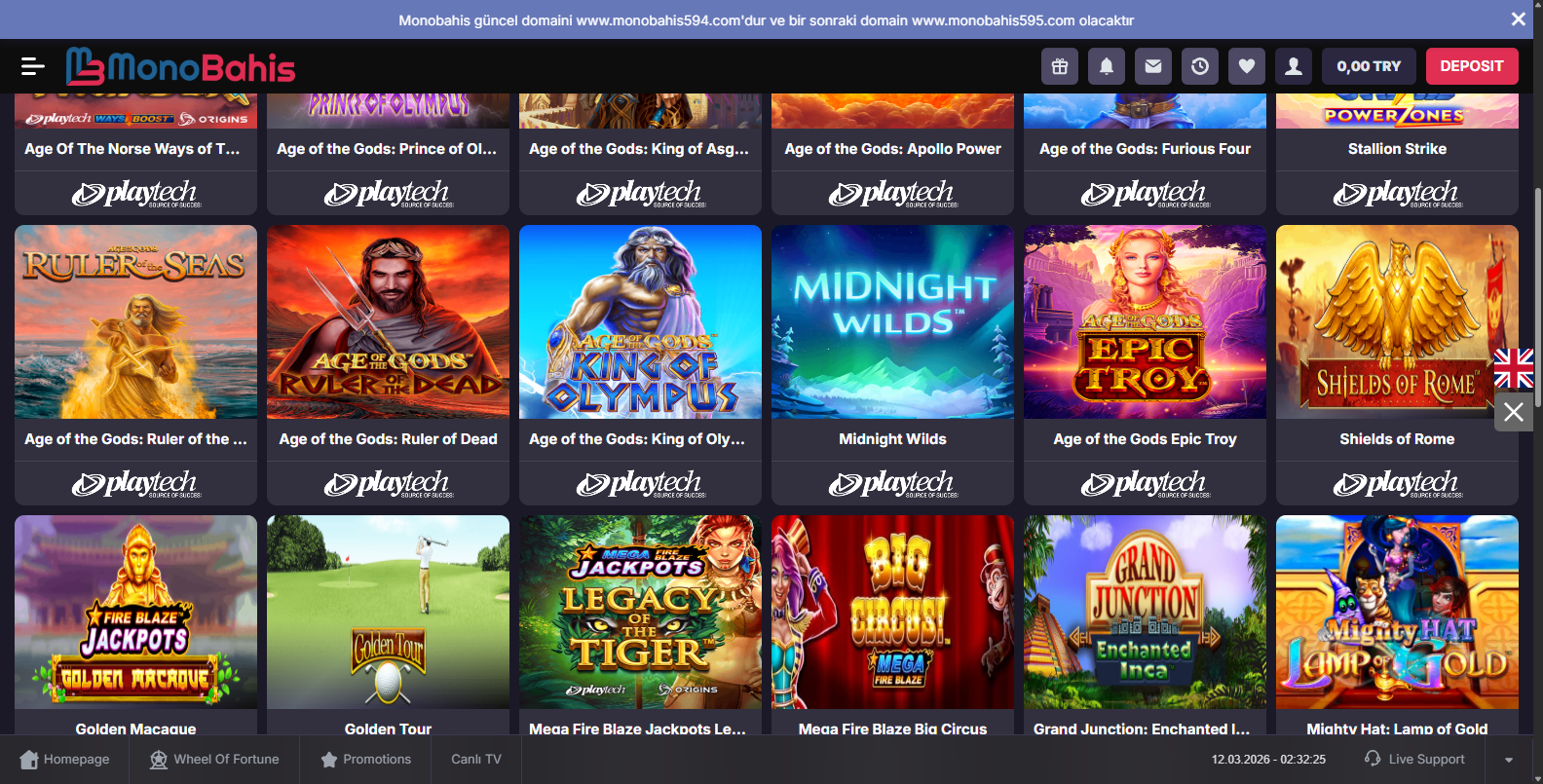Close the floating language widget
Viewport: 1543px width, 784px height.
(x=1514, y=412)
